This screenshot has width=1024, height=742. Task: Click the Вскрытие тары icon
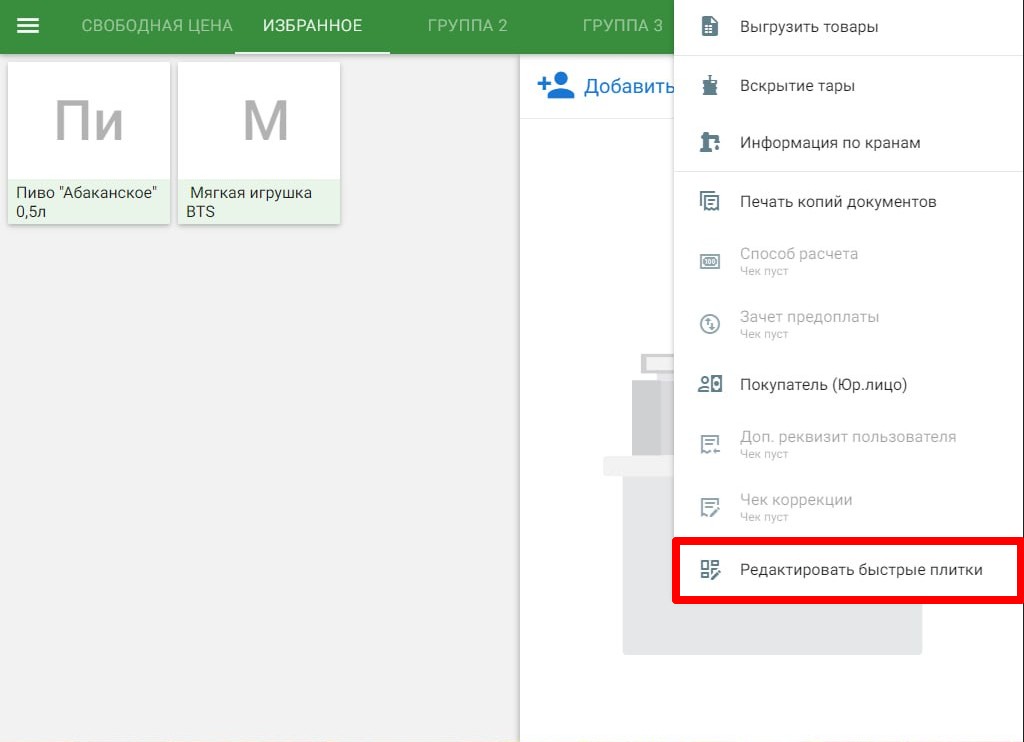(709, 86)
